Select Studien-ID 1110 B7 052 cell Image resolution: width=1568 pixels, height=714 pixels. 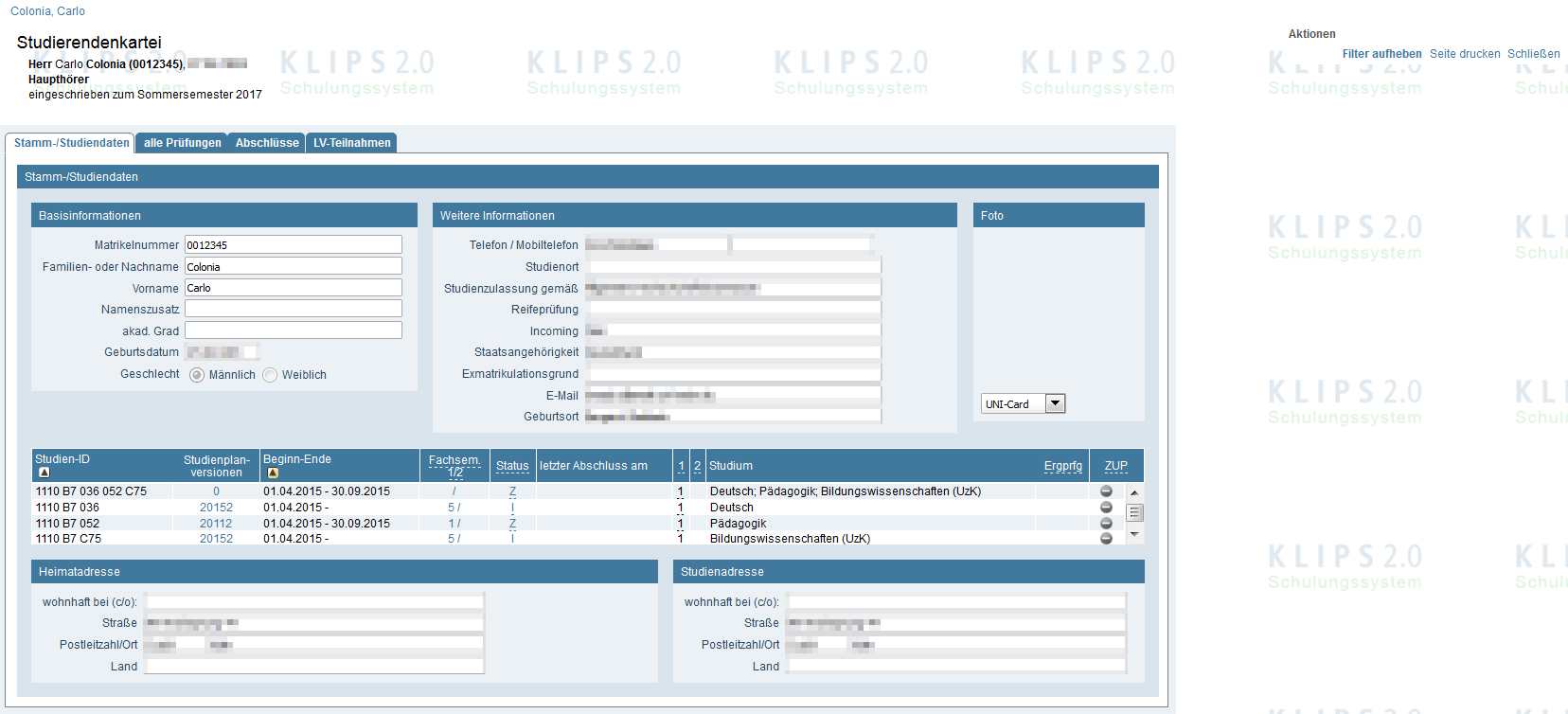click(67, 524)
